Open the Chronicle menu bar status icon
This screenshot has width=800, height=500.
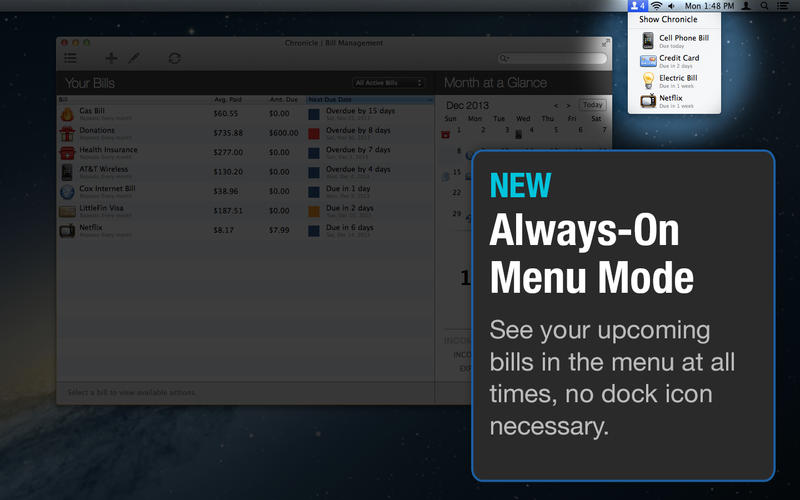pyautogui.click(x=638, y=6)
